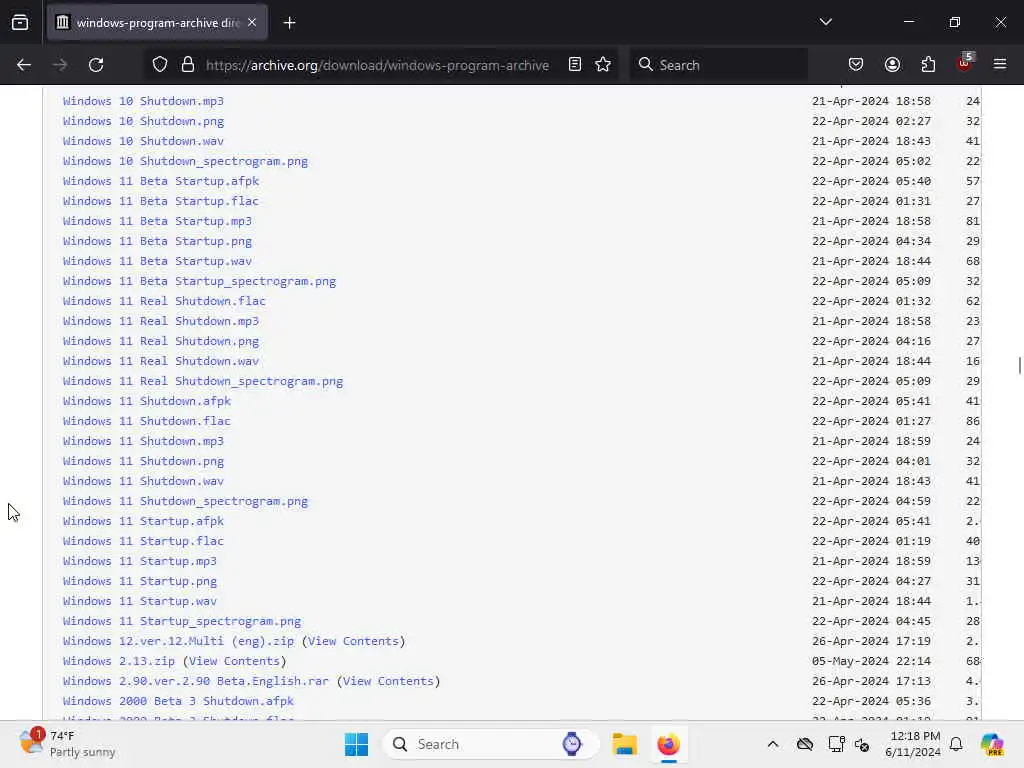Click the Firefox toolbar Search box
The height and width of the screenshot is (768, 1024).
(718, 65)
